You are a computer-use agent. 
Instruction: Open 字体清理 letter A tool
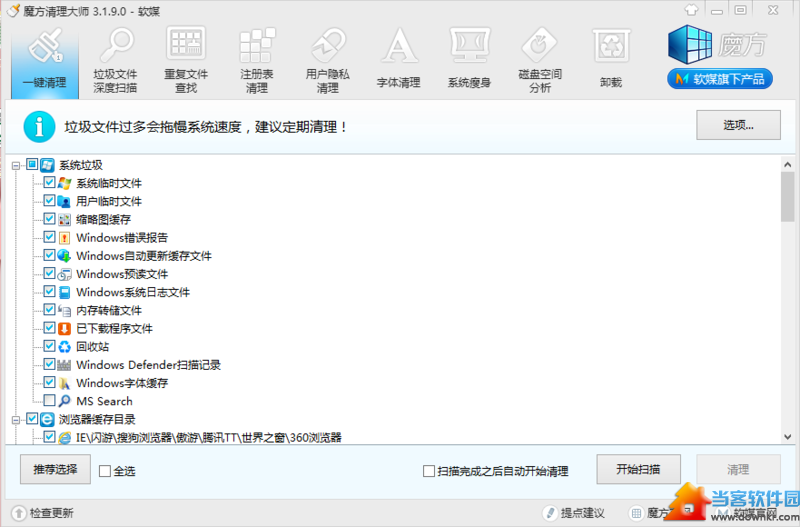[398, 60]
